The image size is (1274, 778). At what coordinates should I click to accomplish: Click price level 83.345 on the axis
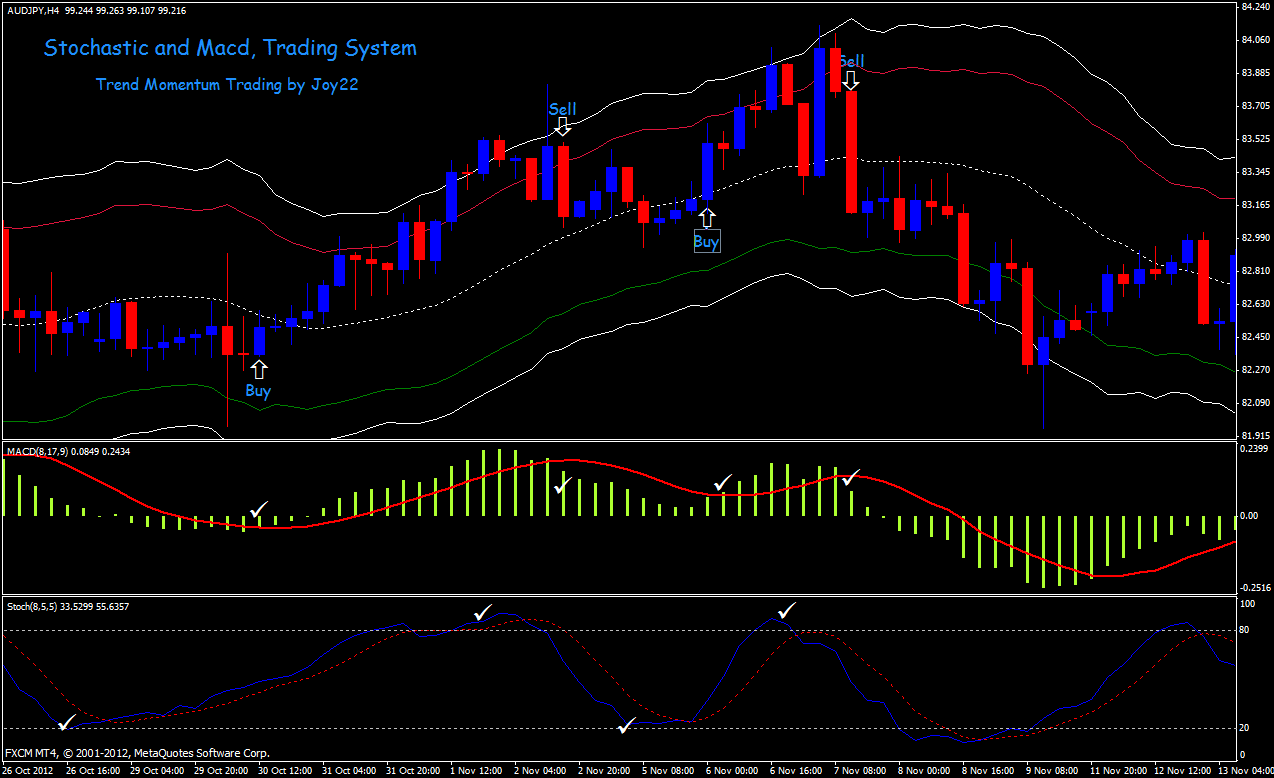pyautogui.click(x=1254, y=172)
